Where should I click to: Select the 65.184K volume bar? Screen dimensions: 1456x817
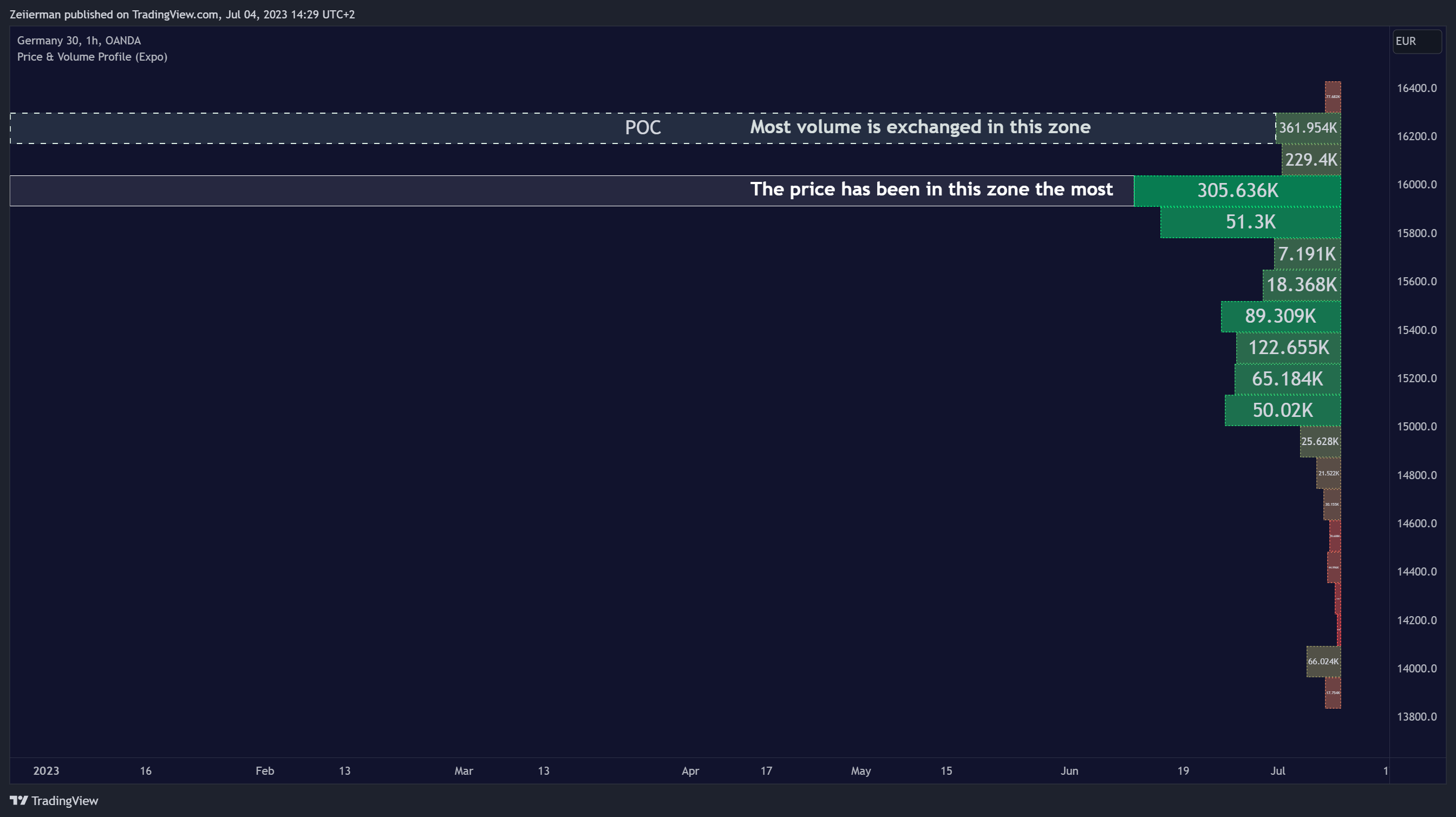(x=1288, y=379)
